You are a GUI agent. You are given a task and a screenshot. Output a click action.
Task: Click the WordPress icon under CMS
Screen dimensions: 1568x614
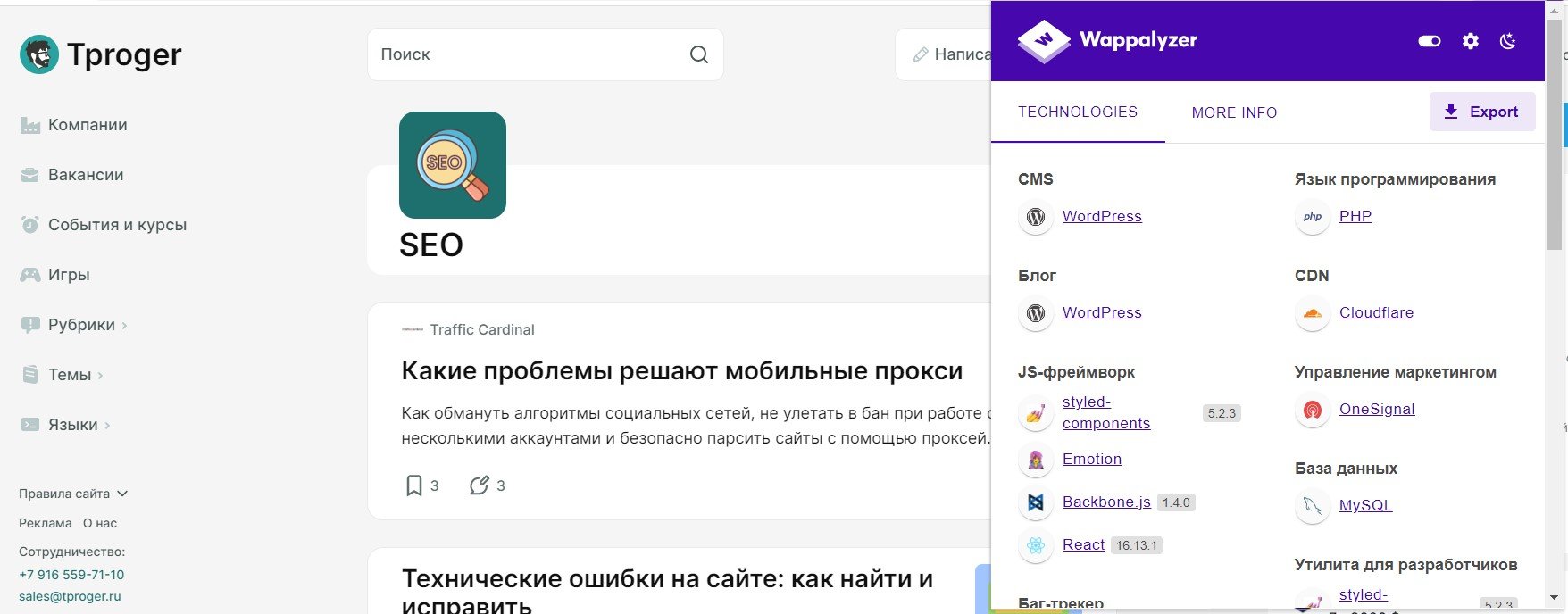pos(1036,217)
